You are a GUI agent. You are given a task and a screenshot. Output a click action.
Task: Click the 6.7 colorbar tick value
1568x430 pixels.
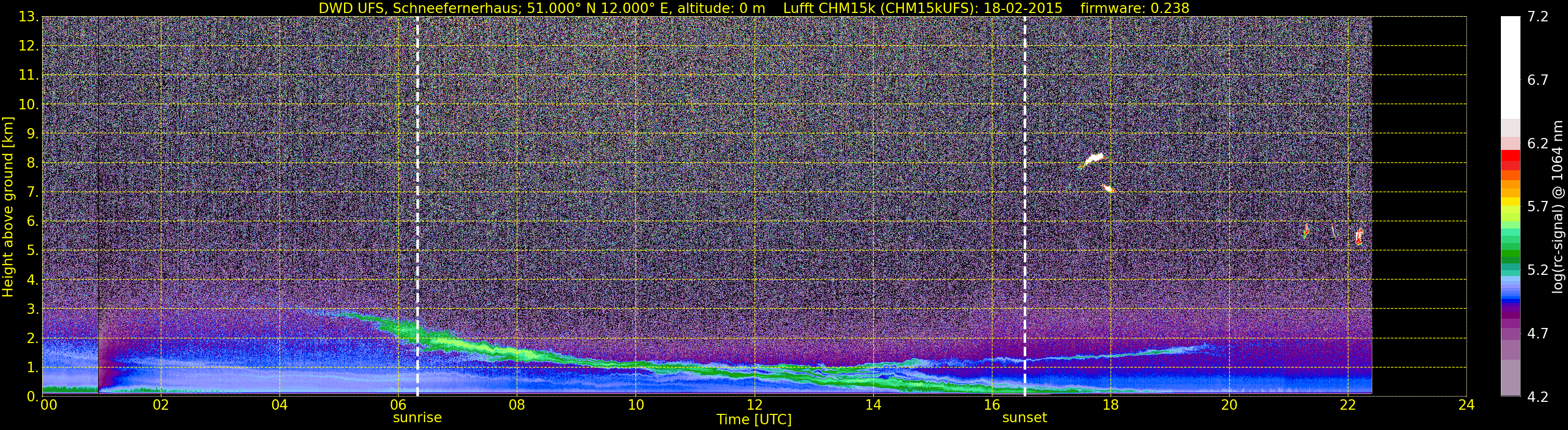pyautogui.click(x=1538, y=80)
